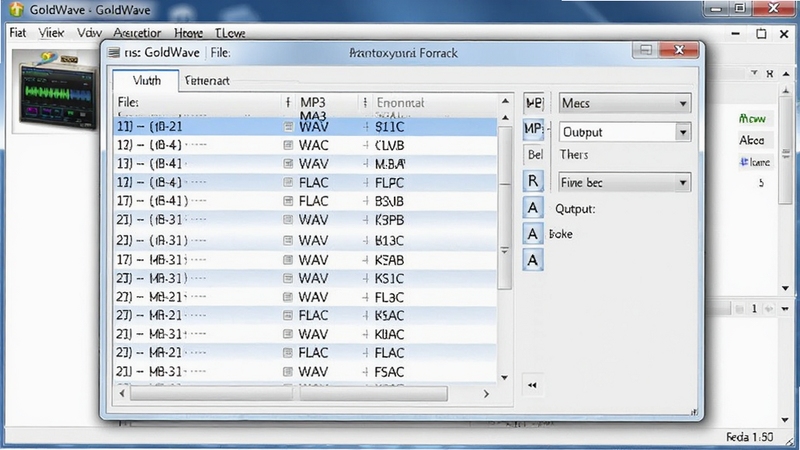Click file icon in the row ending K3PB

tap(288, 219)
